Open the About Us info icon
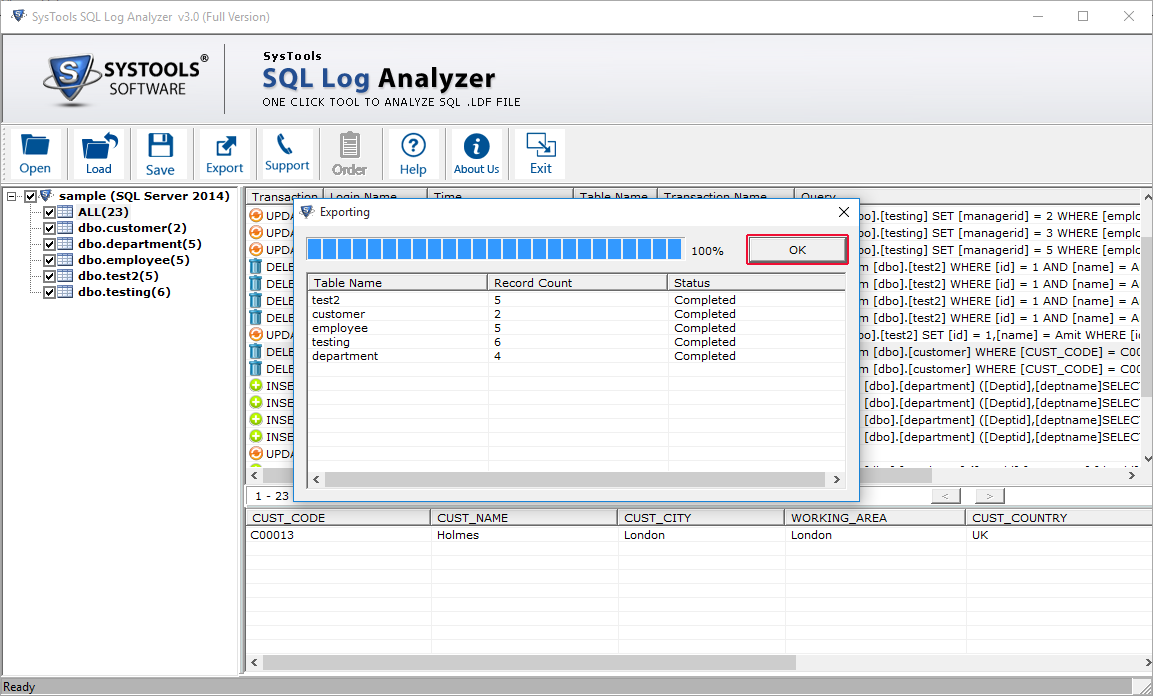This screenshot has height=696, width=1153. tap(476, 154)
